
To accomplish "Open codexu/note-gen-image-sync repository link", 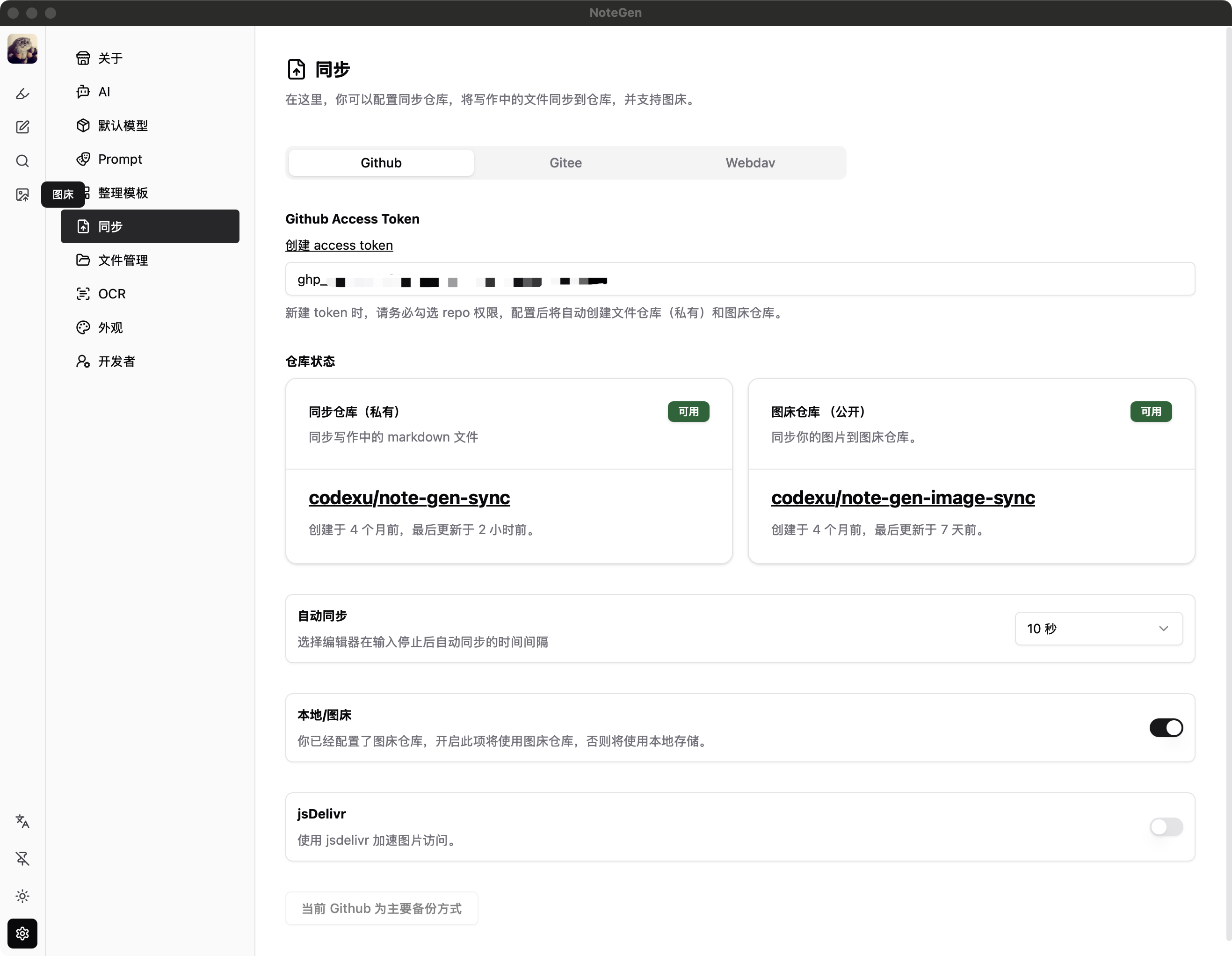I will (903, 498).
